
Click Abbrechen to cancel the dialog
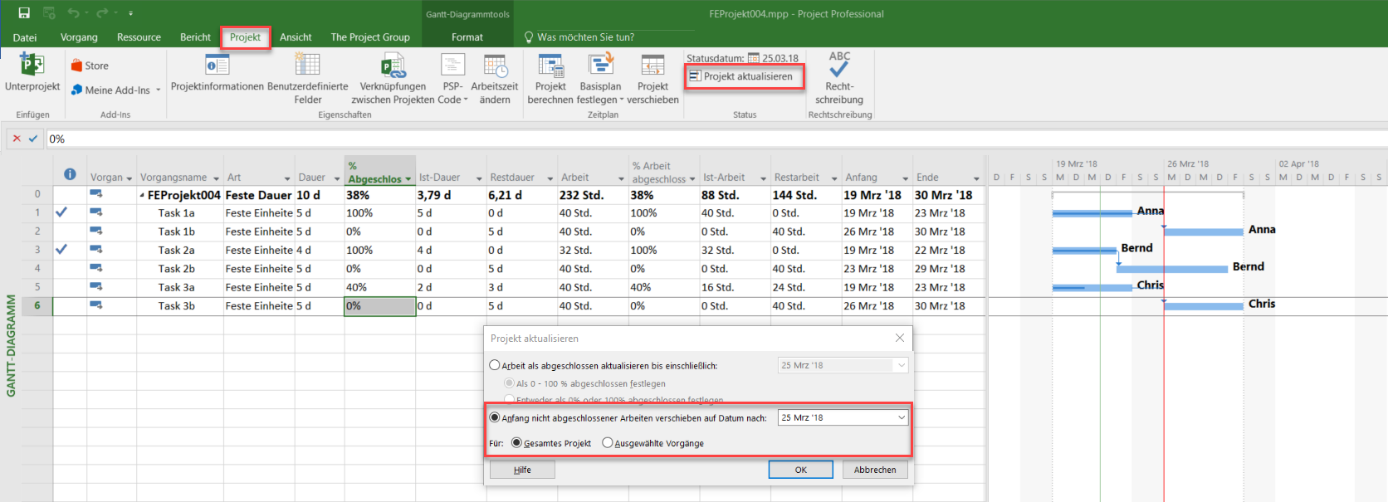click(875, 469)
